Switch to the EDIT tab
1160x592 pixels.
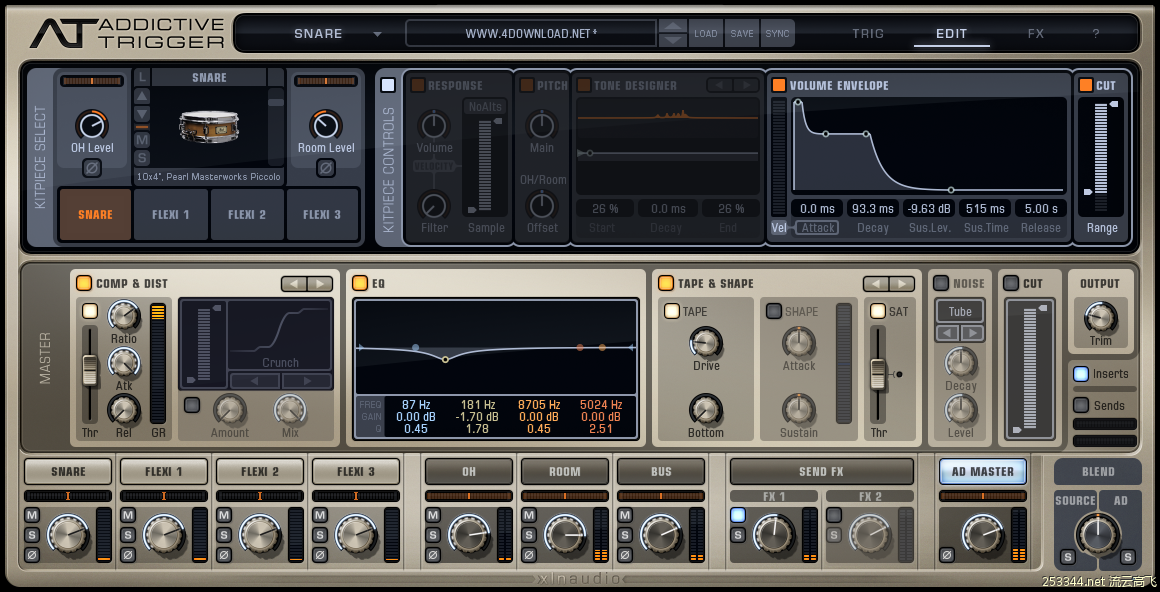tap(951, 33)
